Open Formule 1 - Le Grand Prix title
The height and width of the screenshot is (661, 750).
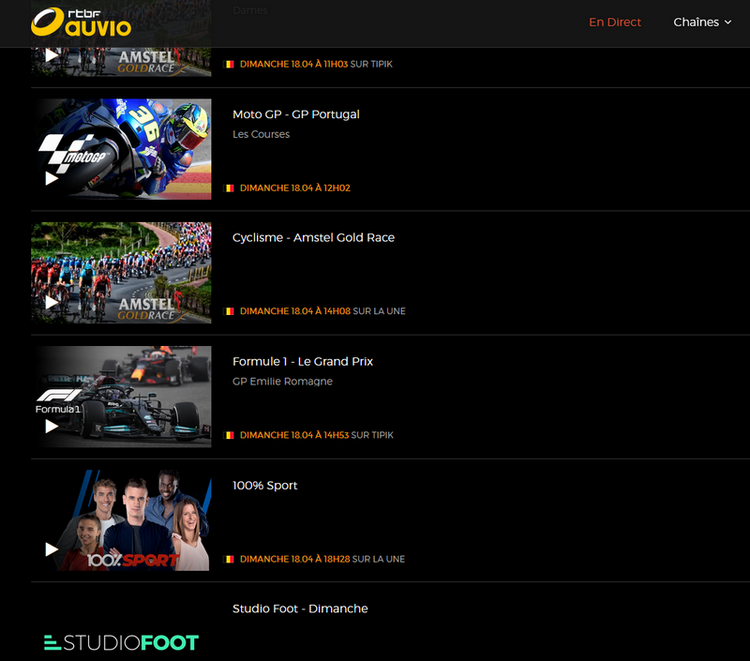point(302,362)
